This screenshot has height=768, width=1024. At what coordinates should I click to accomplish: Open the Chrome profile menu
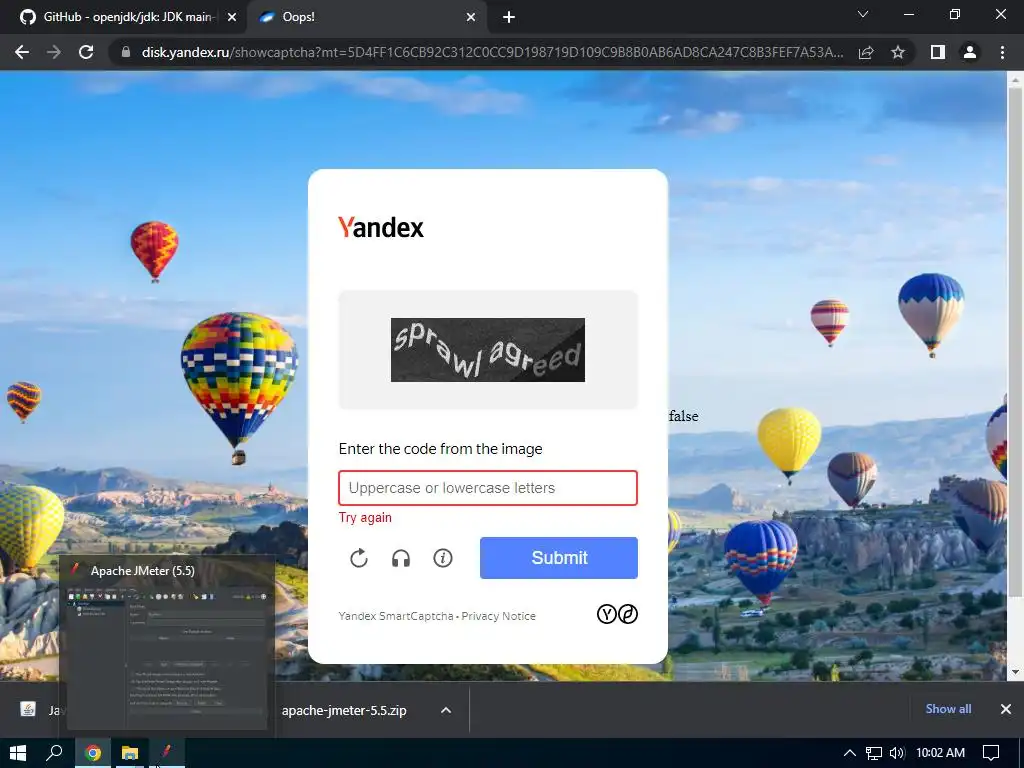tap(970, 52)
